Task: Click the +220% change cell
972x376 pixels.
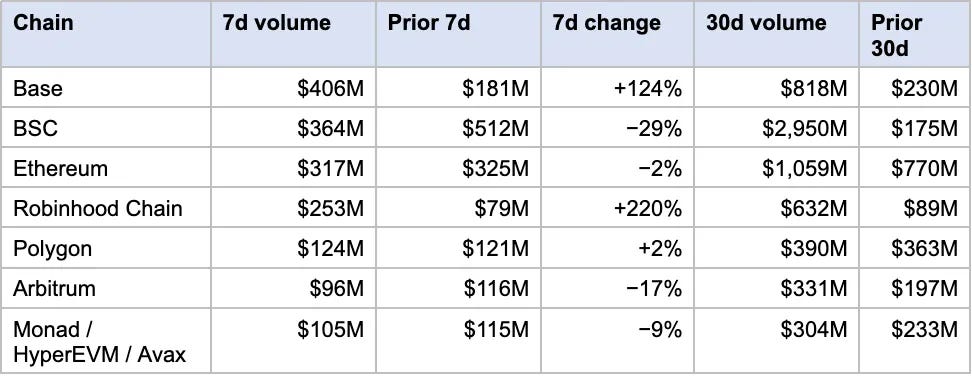Action: [x=617, y=208]
